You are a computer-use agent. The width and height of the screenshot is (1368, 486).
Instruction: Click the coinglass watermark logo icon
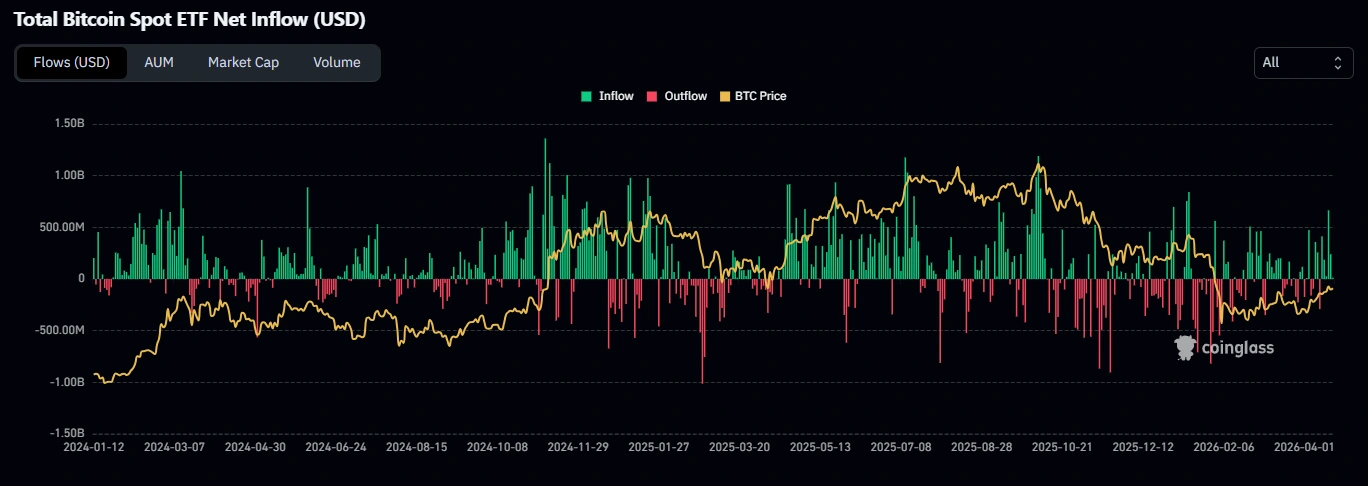(1185, 347)
